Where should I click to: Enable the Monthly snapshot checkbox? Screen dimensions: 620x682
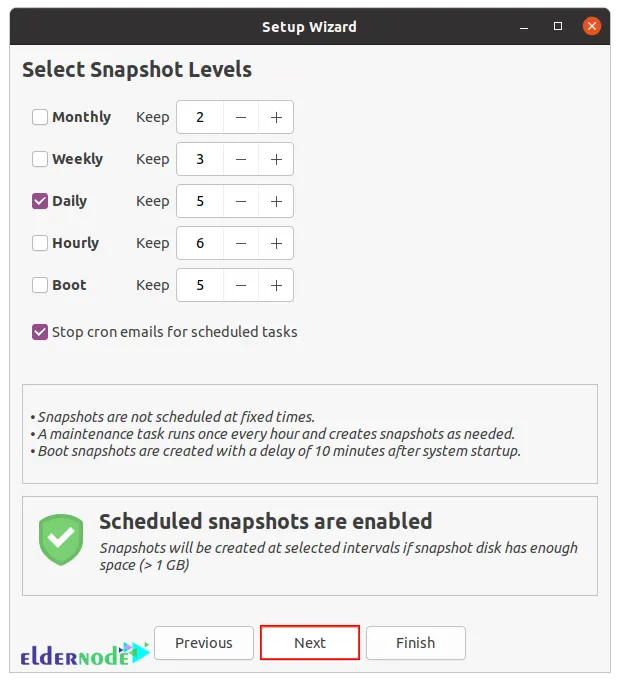tap(40, 117)
